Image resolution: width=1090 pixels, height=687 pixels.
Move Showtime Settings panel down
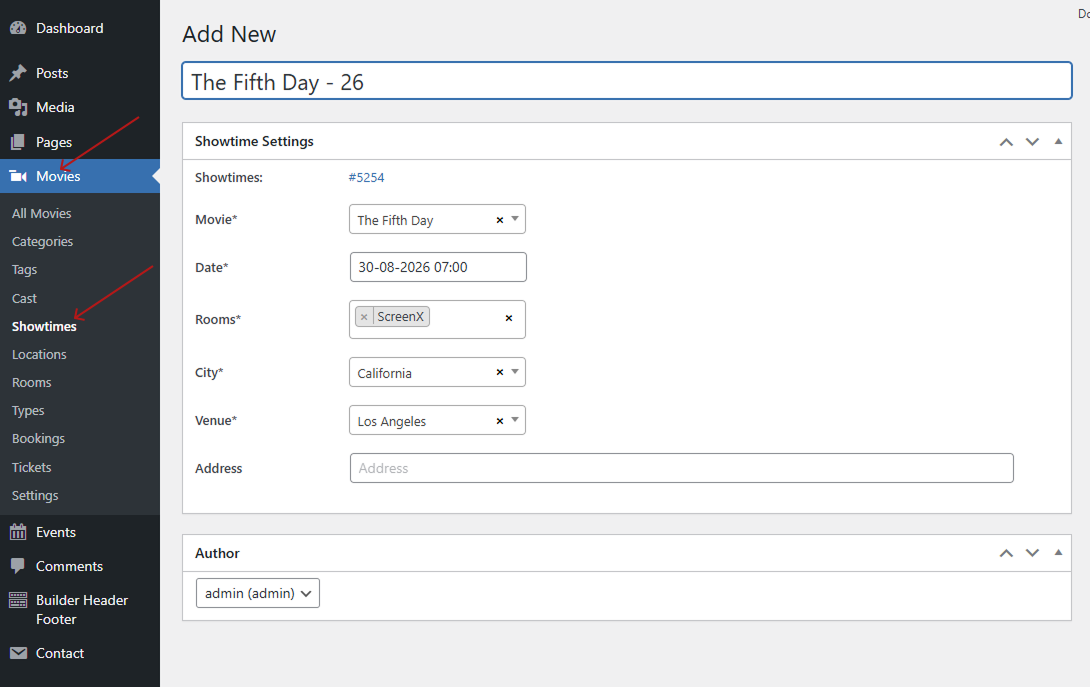1032,141
